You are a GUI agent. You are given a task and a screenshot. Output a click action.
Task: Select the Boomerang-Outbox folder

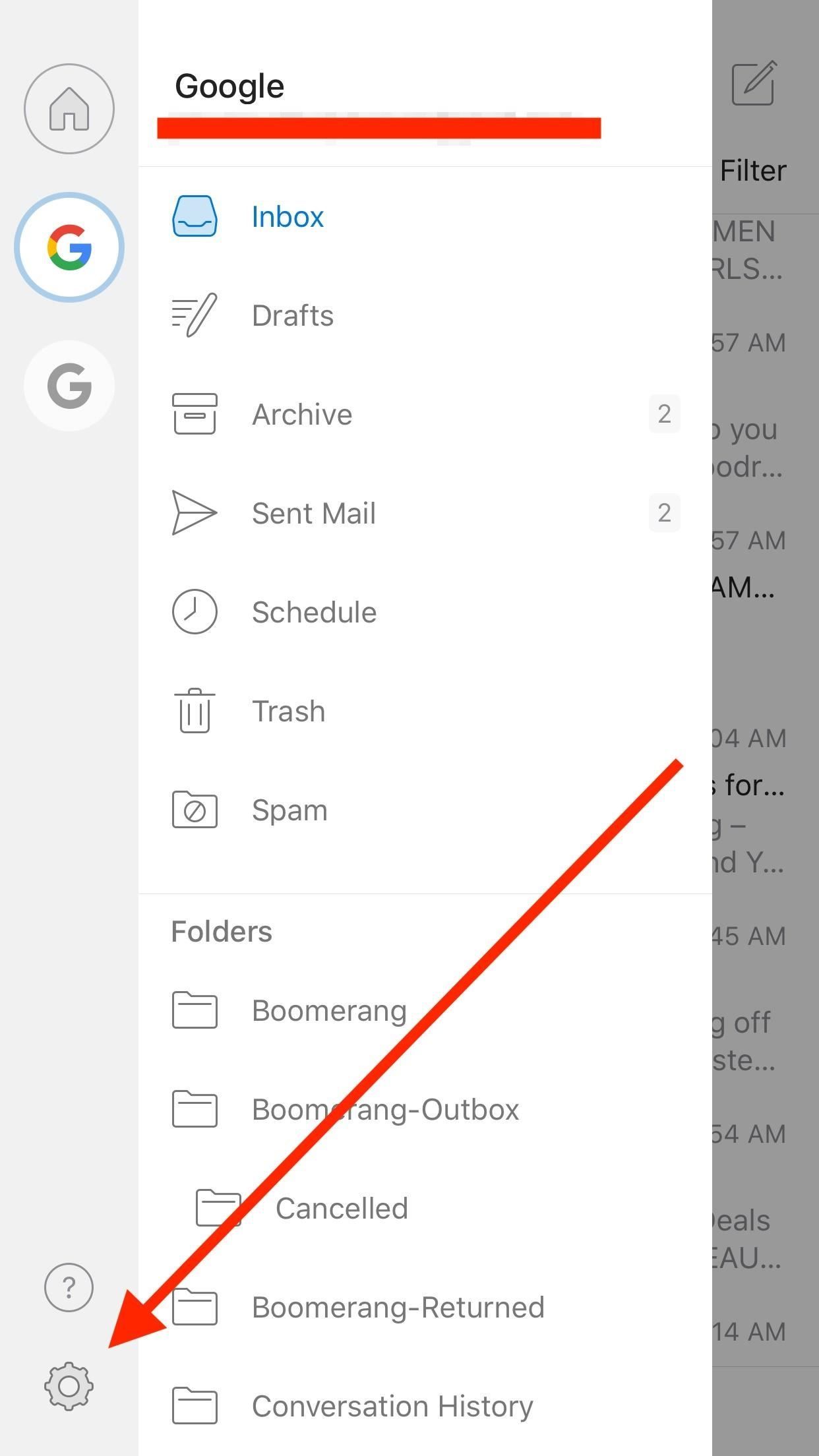tap(385, 1109)
